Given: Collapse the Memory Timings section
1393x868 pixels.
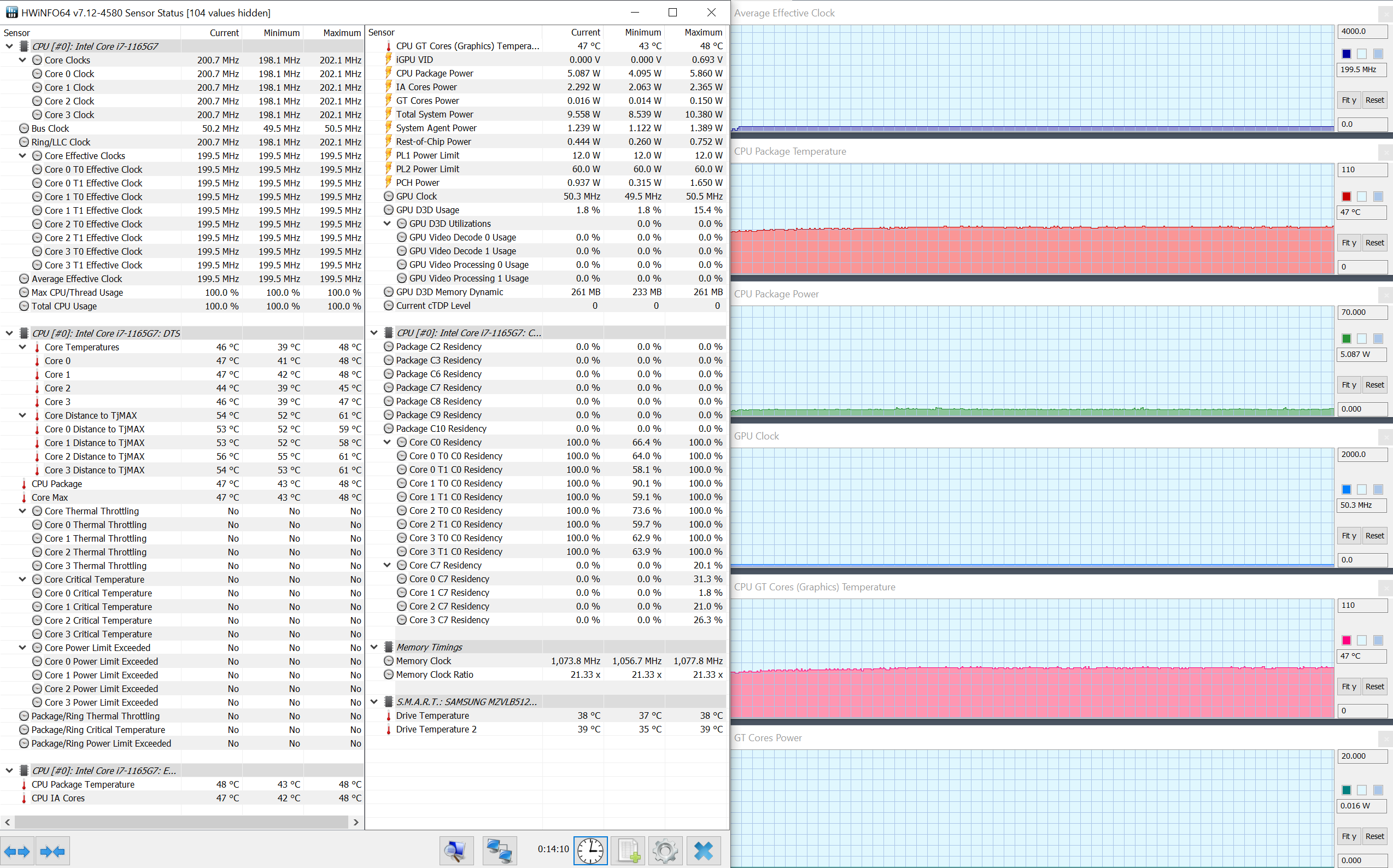Looking at the screenshot, I should point(374,647).
